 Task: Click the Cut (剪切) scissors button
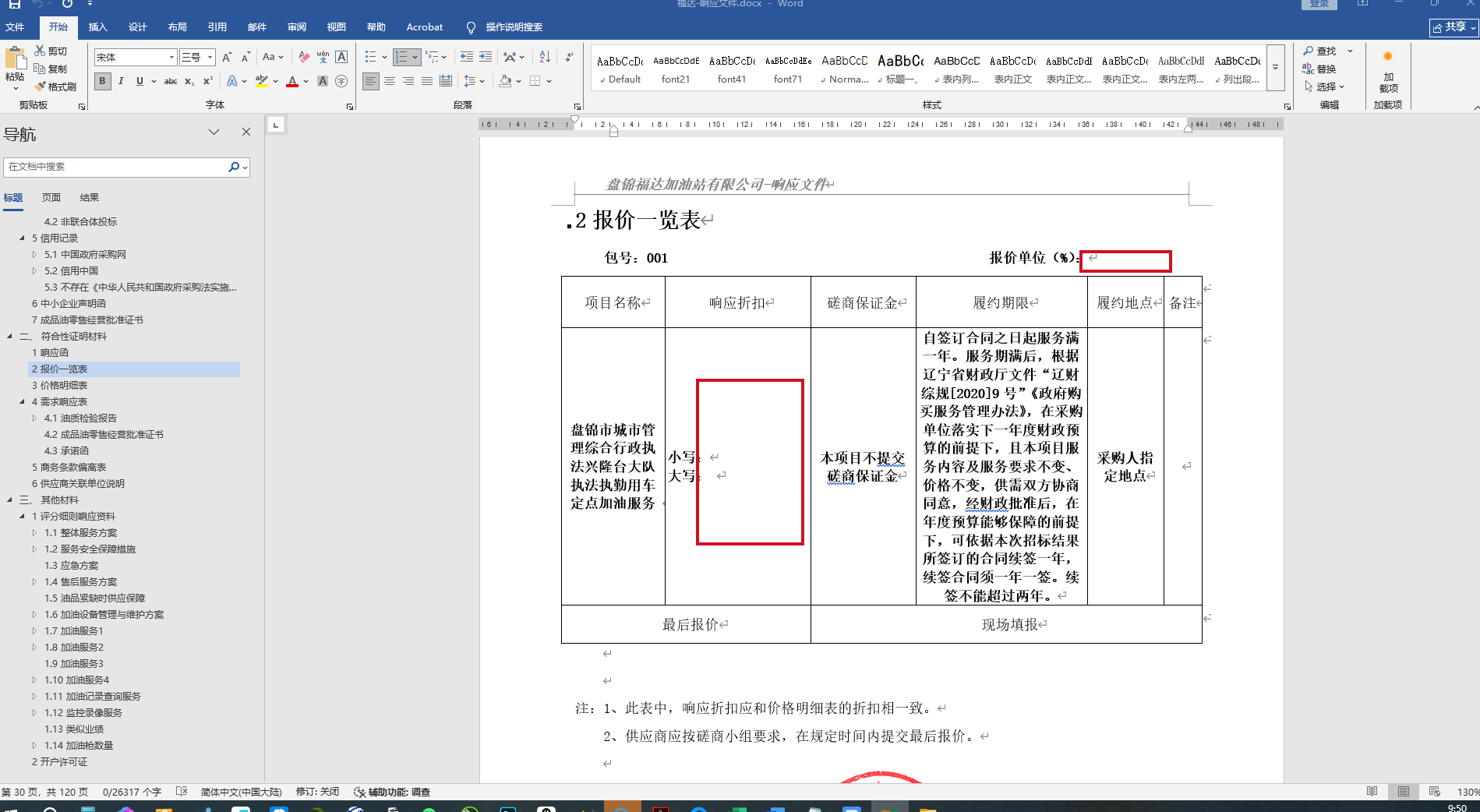[x=51, y=51]
